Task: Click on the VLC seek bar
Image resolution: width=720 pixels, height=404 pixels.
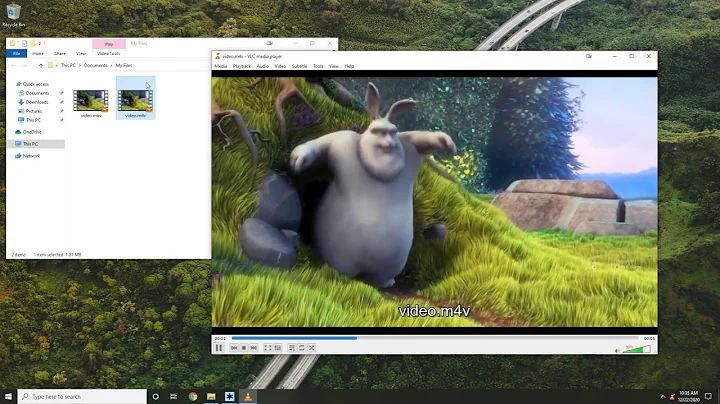Action: tap(434, 338)
